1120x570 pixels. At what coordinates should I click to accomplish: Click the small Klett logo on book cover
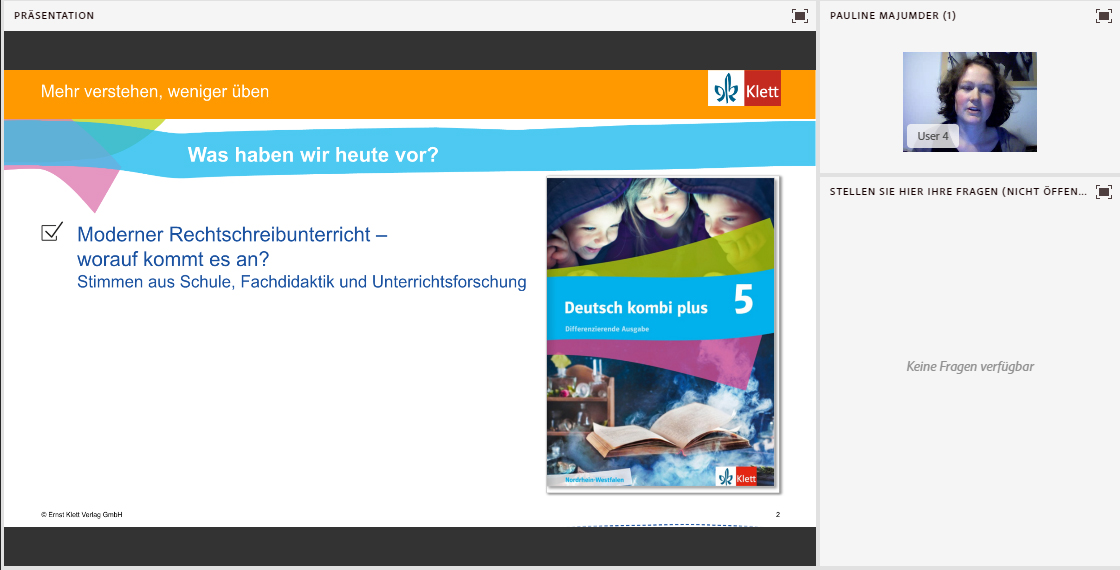pyautogui.click(x=736, y=476)
